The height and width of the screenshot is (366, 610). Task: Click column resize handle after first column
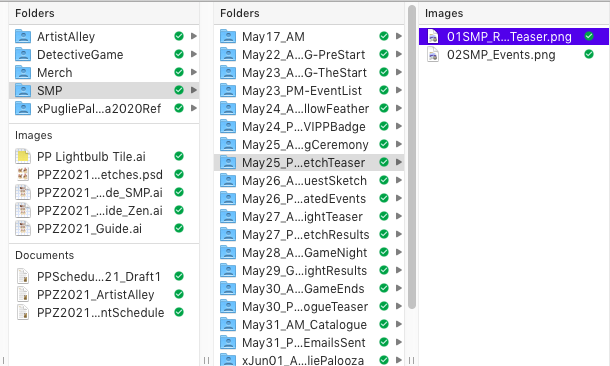point(207,361)
